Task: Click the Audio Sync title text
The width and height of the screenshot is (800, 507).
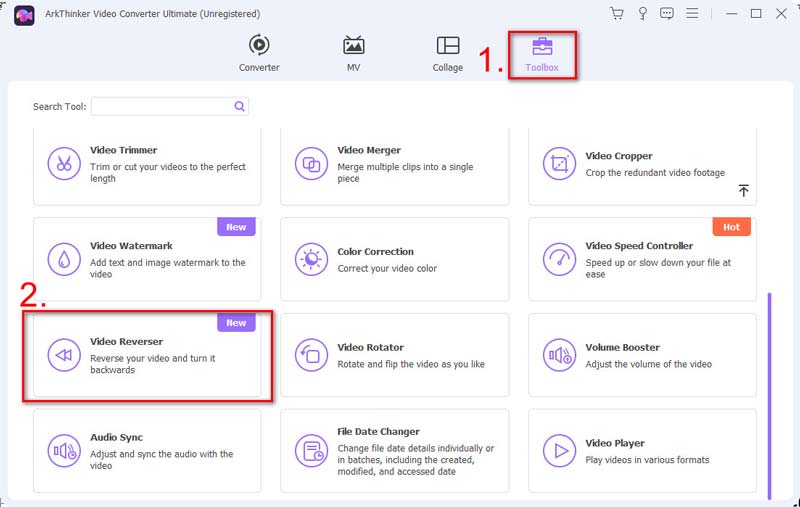Action: [x=116, y=437]
